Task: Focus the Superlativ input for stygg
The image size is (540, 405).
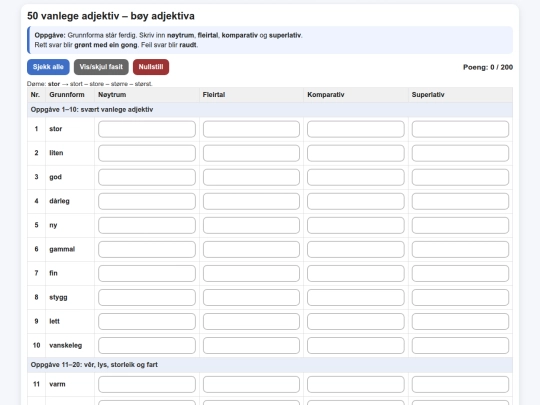Action: [x=460, y=298]
